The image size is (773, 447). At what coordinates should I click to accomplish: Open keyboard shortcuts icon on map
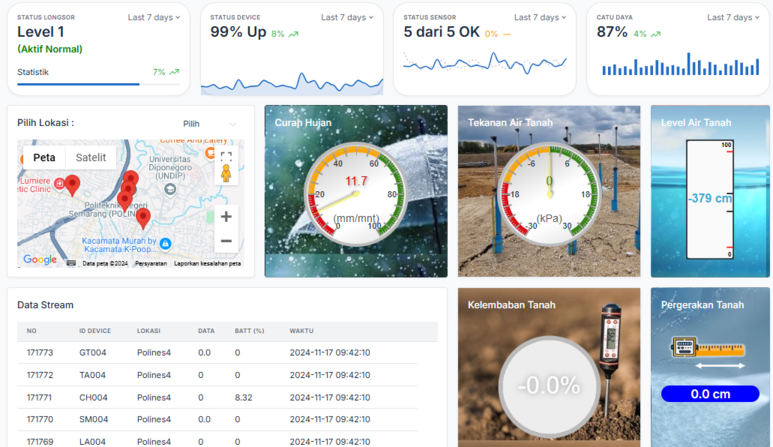tap(71, 263)
